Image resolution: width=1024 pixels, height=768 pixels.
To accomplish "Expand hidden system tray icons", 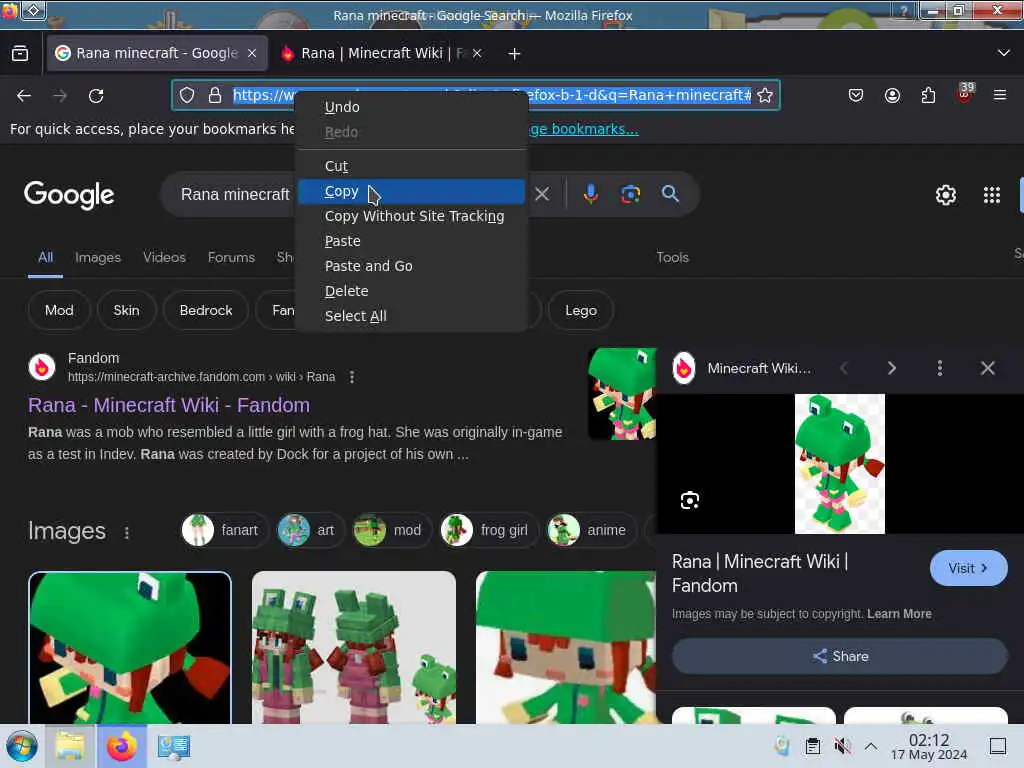I will pyautogui.click(x=871, y=746).
